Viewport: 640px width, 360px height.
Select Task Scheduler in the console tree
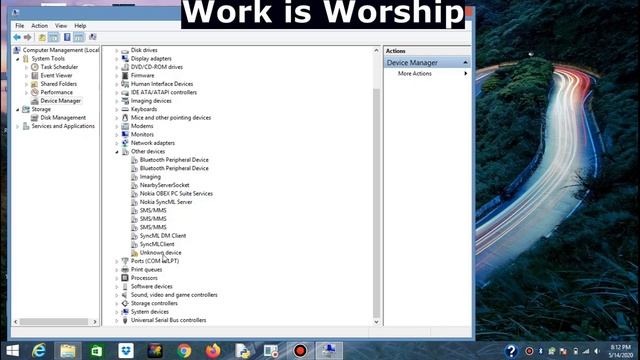[x=59, y=67]
